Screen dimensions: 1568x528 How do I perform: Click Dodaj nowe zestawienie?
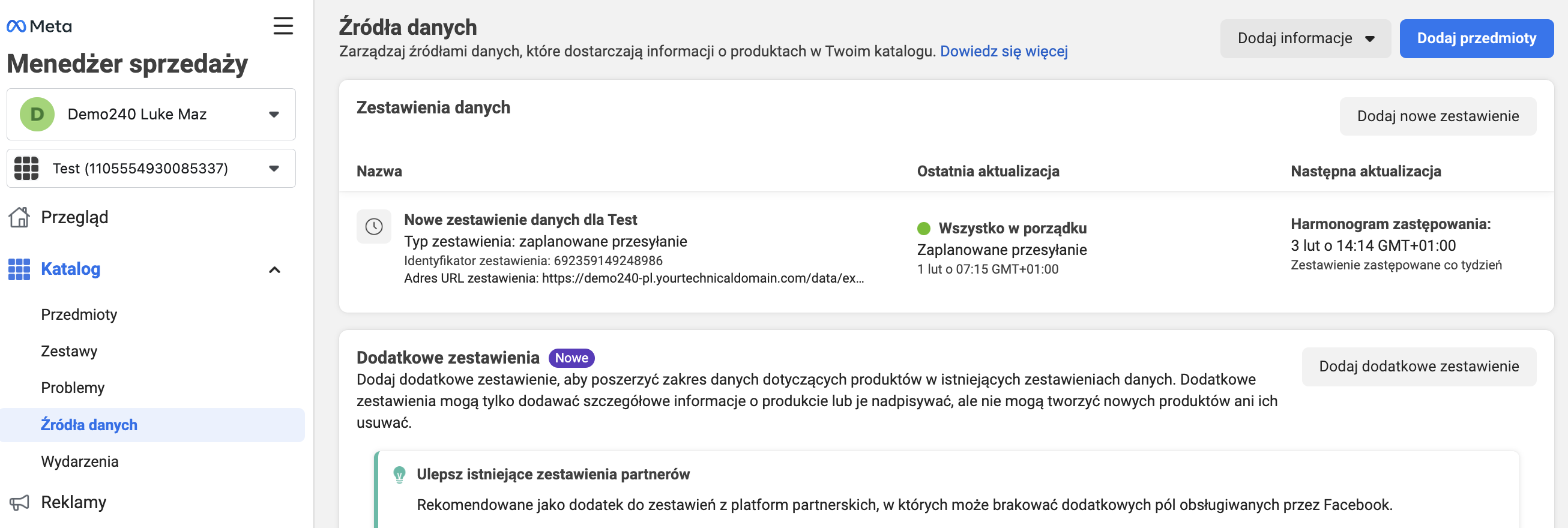[x=1438, y=116]
